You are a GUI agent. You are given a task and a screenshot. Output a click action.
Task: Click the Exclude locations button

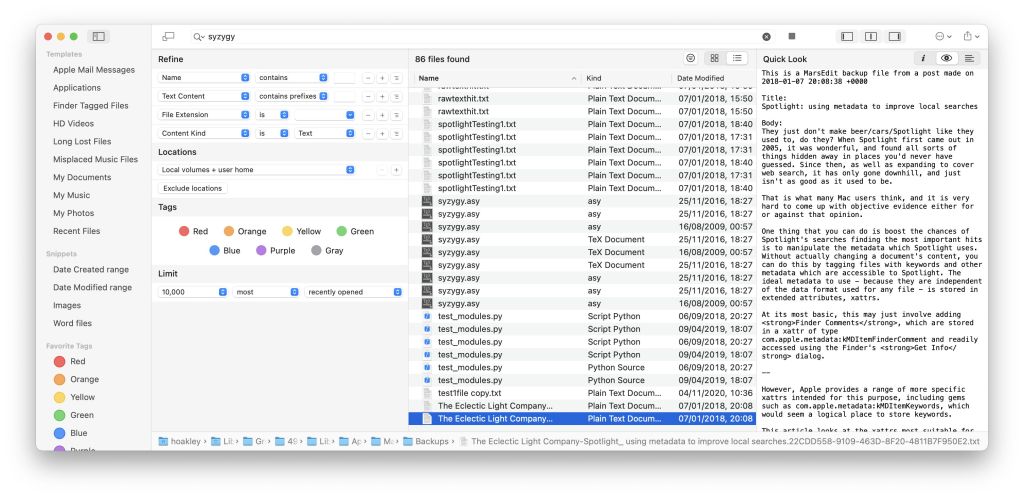click(193, 188)
